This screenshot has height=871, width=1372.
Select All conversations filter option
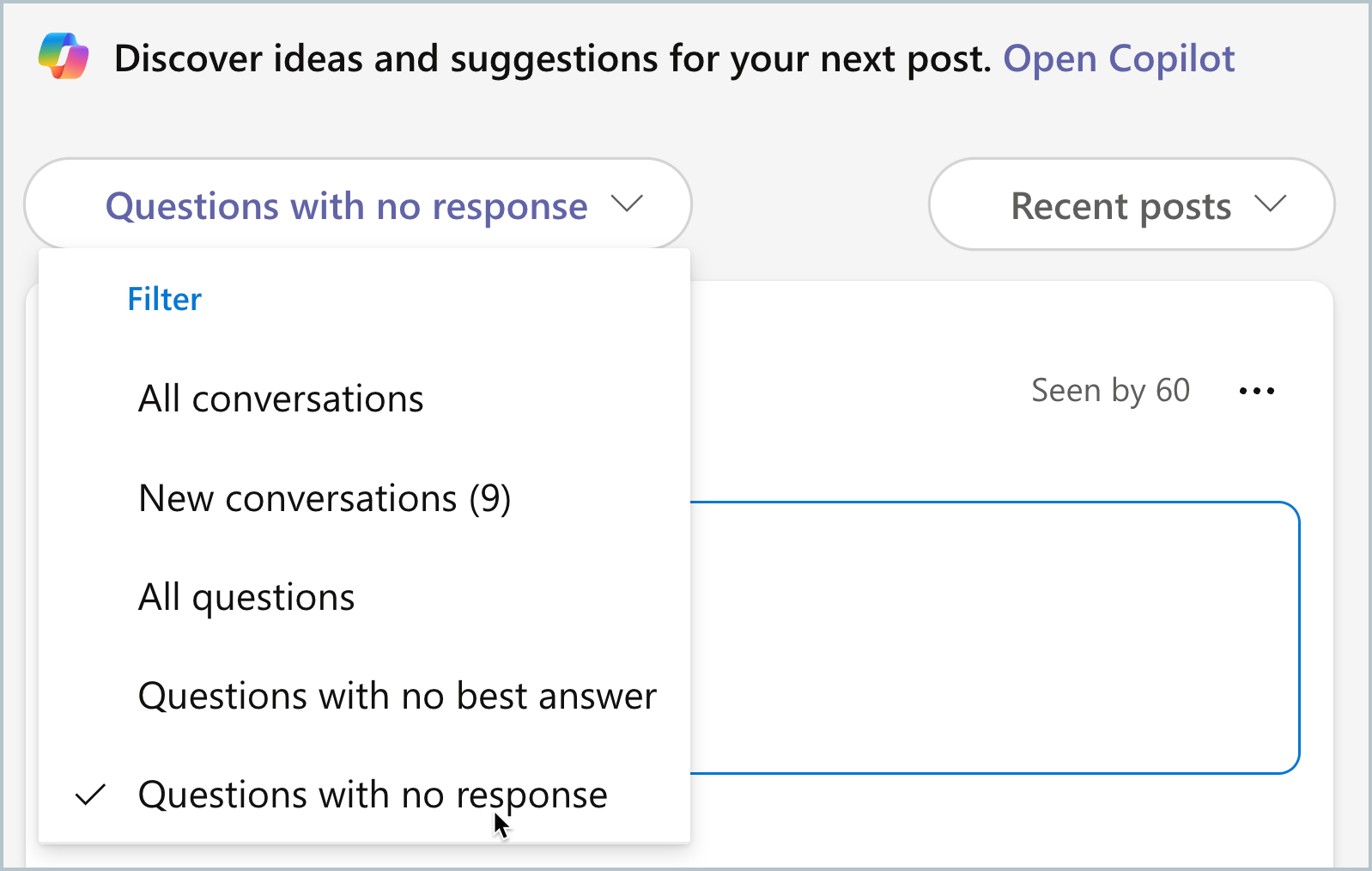(x=364, y=399)
